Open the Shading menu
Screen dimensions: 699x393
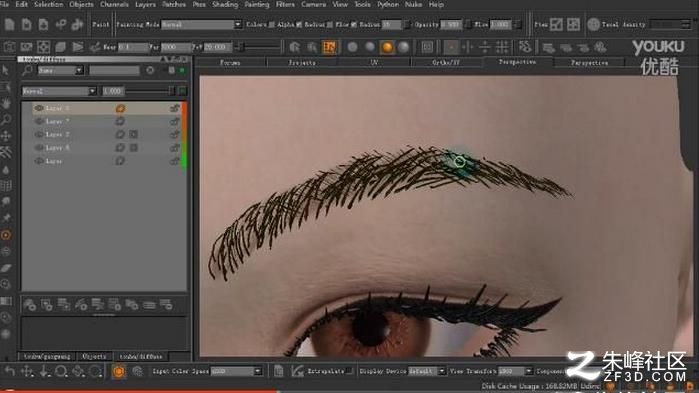[225, 4]
